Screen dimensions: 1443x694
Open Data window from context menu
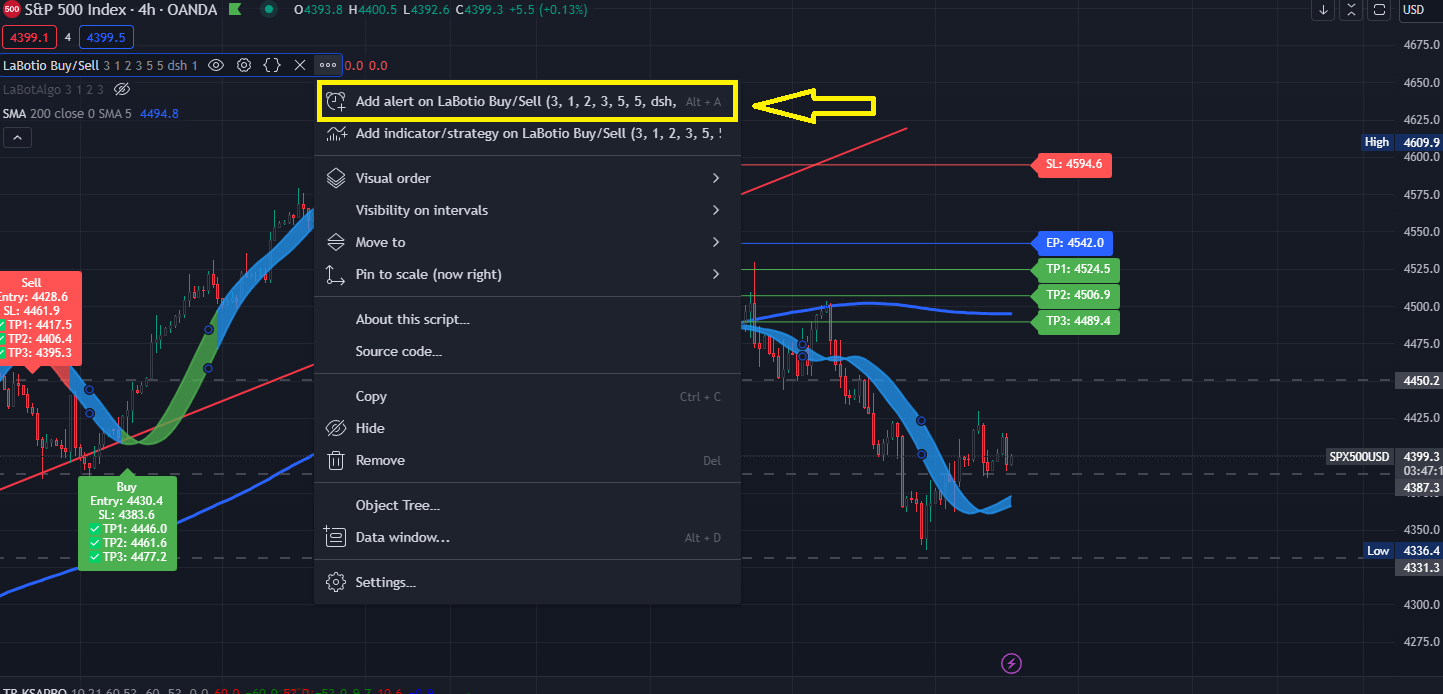pos(402,537)
